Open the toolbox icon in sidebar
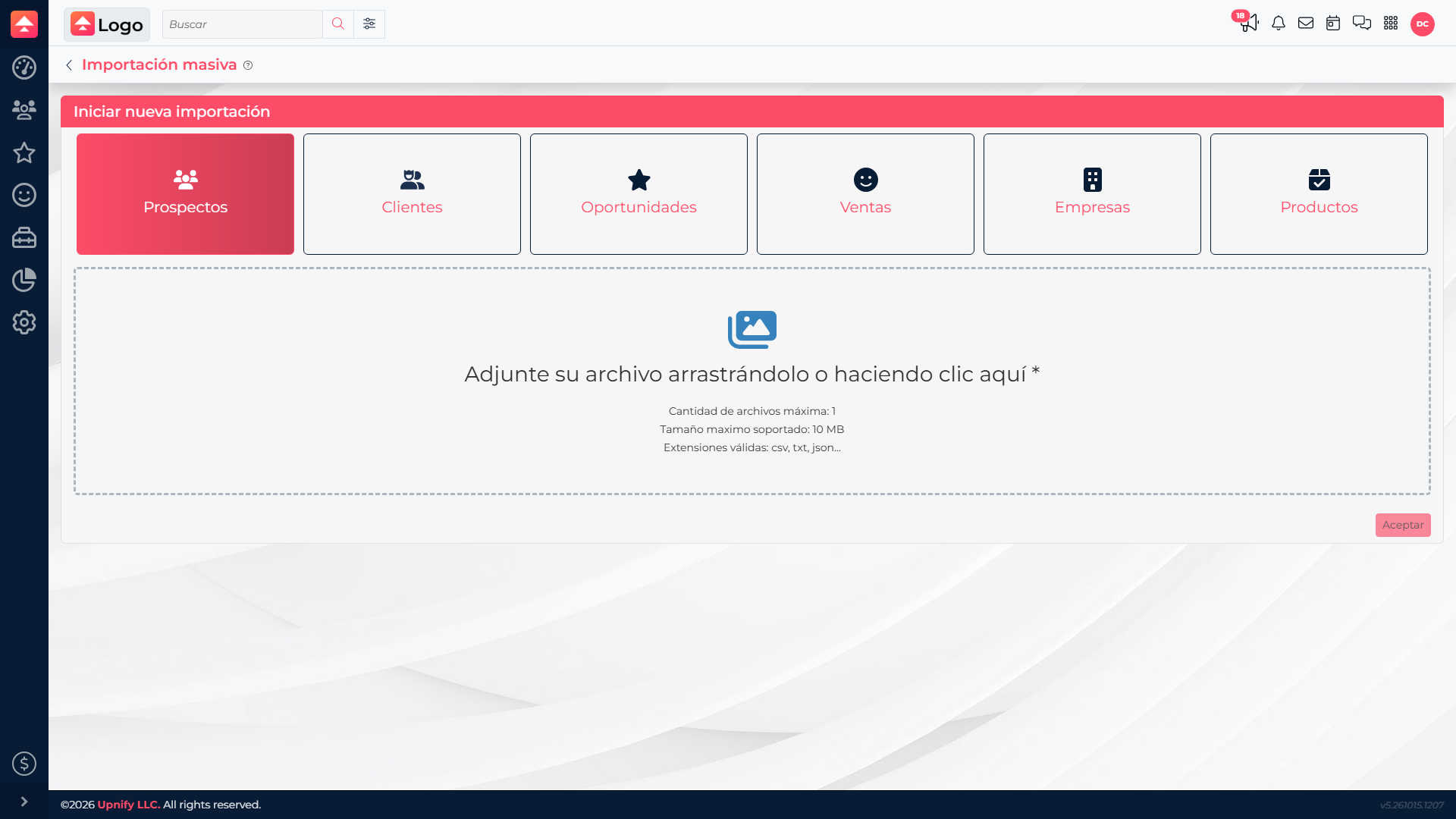1456x819 pixels. click(24, 237)
